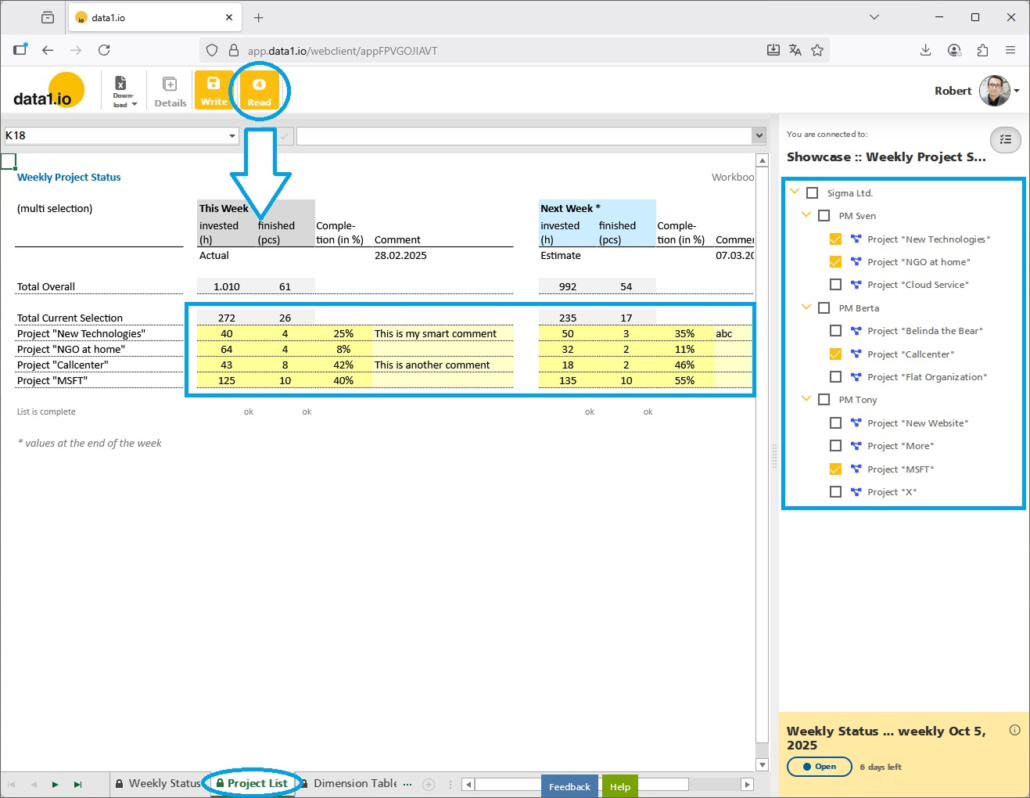Viewport: 1030px width, 798px height.
Task: Collapse the PM Tony tree node
Action: pyautogui.click(x=805, y=400)
